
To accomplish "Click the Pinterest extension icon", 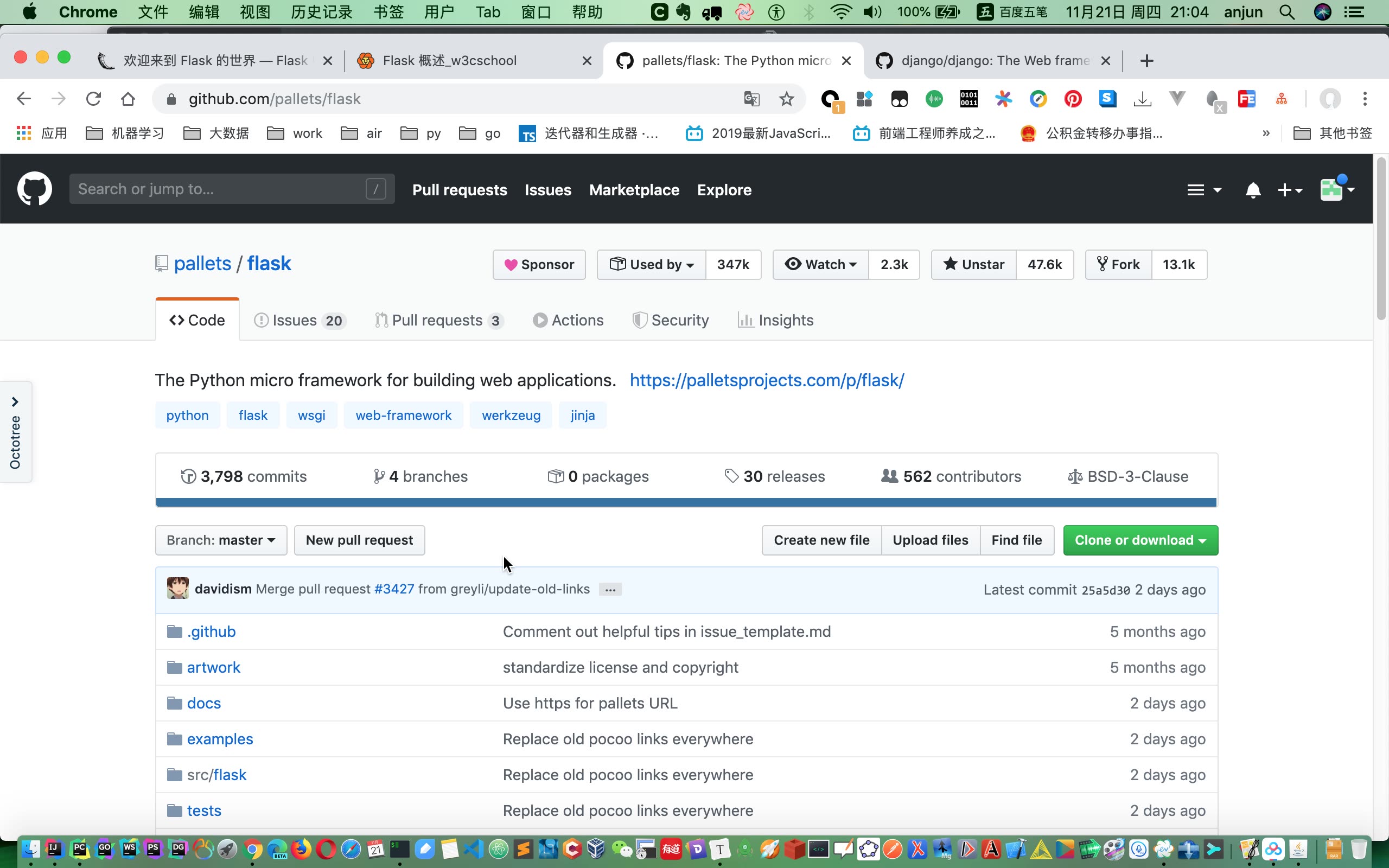I will (1072, 99).
